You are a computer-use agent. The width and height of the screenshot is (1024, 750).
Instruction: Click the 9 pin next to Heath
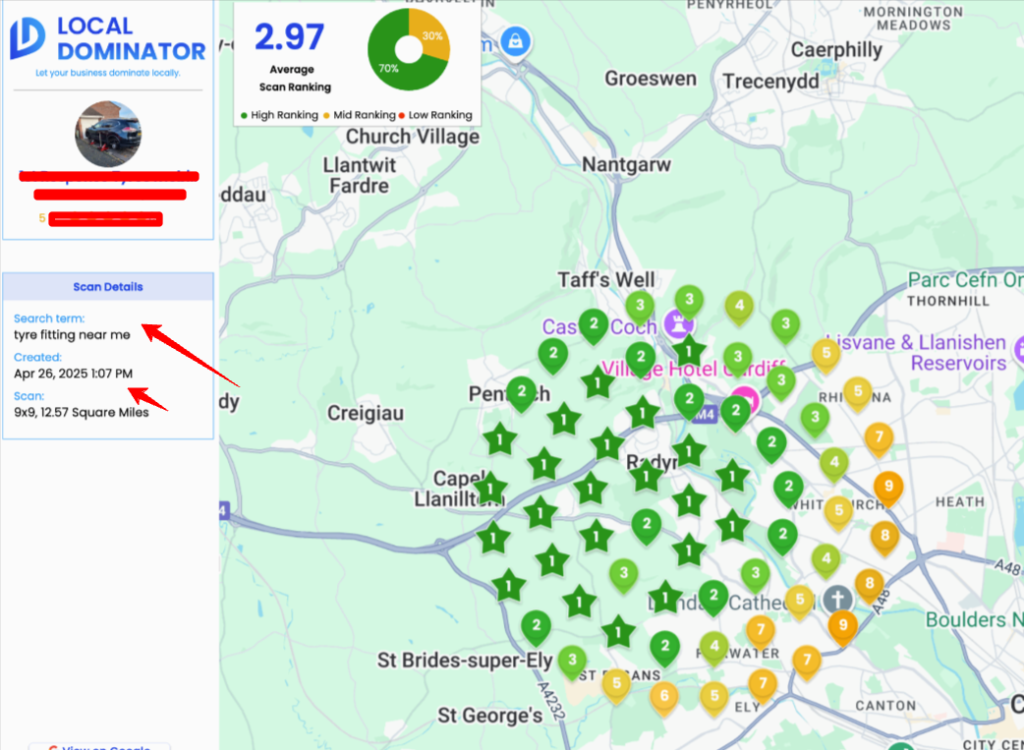tap(888, 488)
